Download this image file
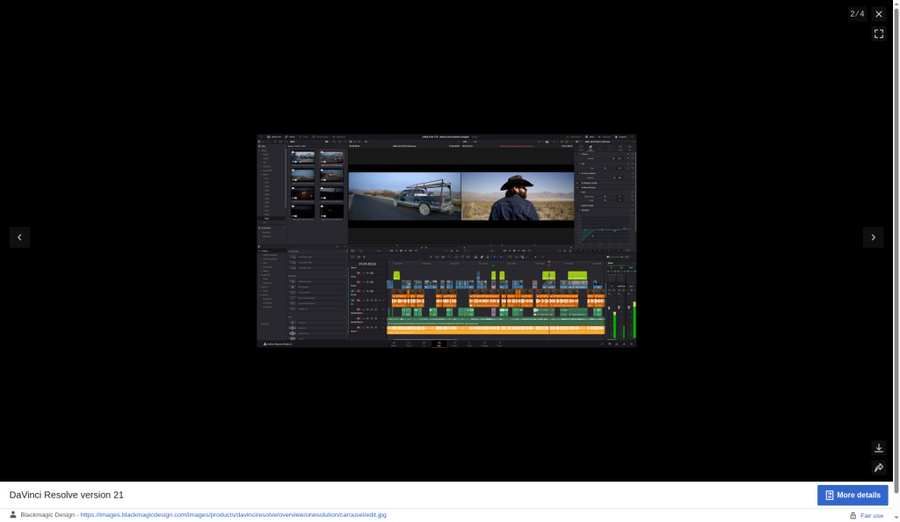Viewport: 900px width, 522px height. click(x=878, y=448)
